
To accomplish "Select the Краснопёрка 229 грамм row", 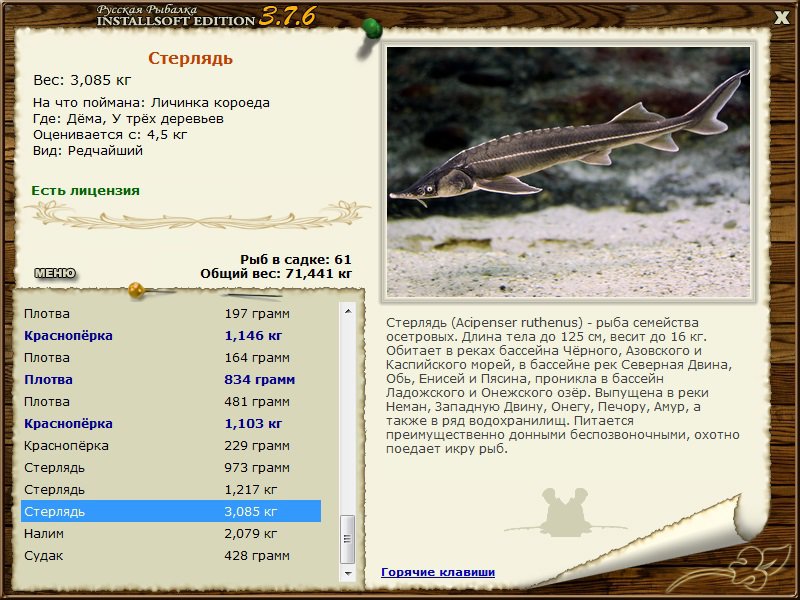I will [171, 445].
